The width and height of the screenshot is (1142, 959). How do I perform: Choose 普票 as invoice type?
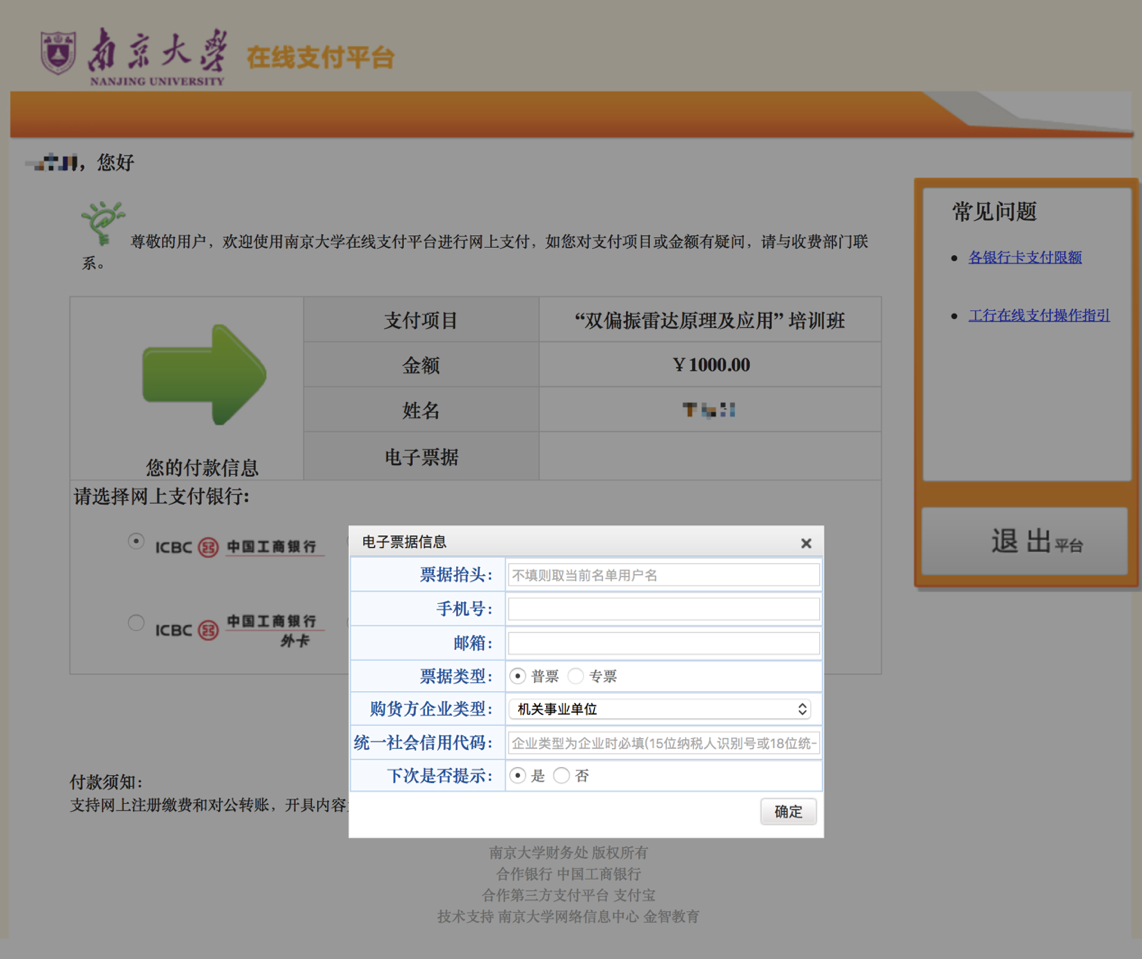tap(518, 676)
